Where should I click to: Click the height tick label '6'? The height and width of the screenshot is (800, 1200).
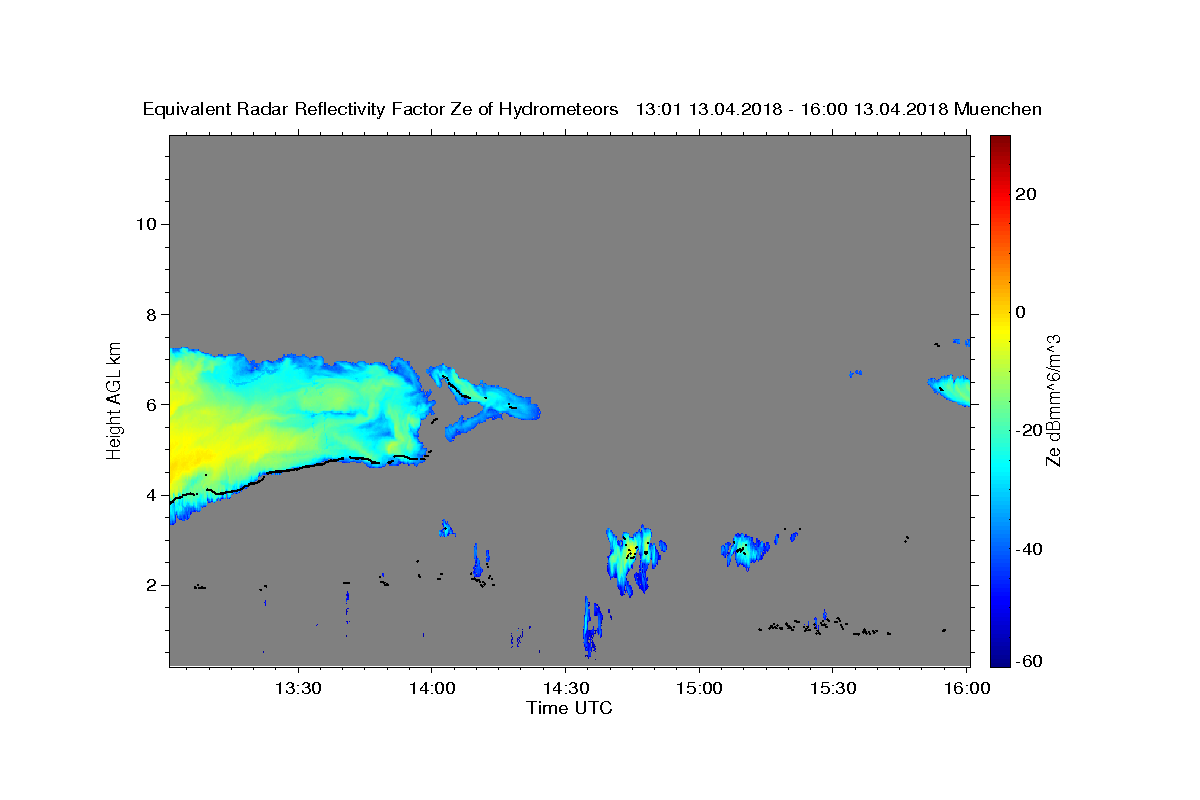tap(150, 405)
